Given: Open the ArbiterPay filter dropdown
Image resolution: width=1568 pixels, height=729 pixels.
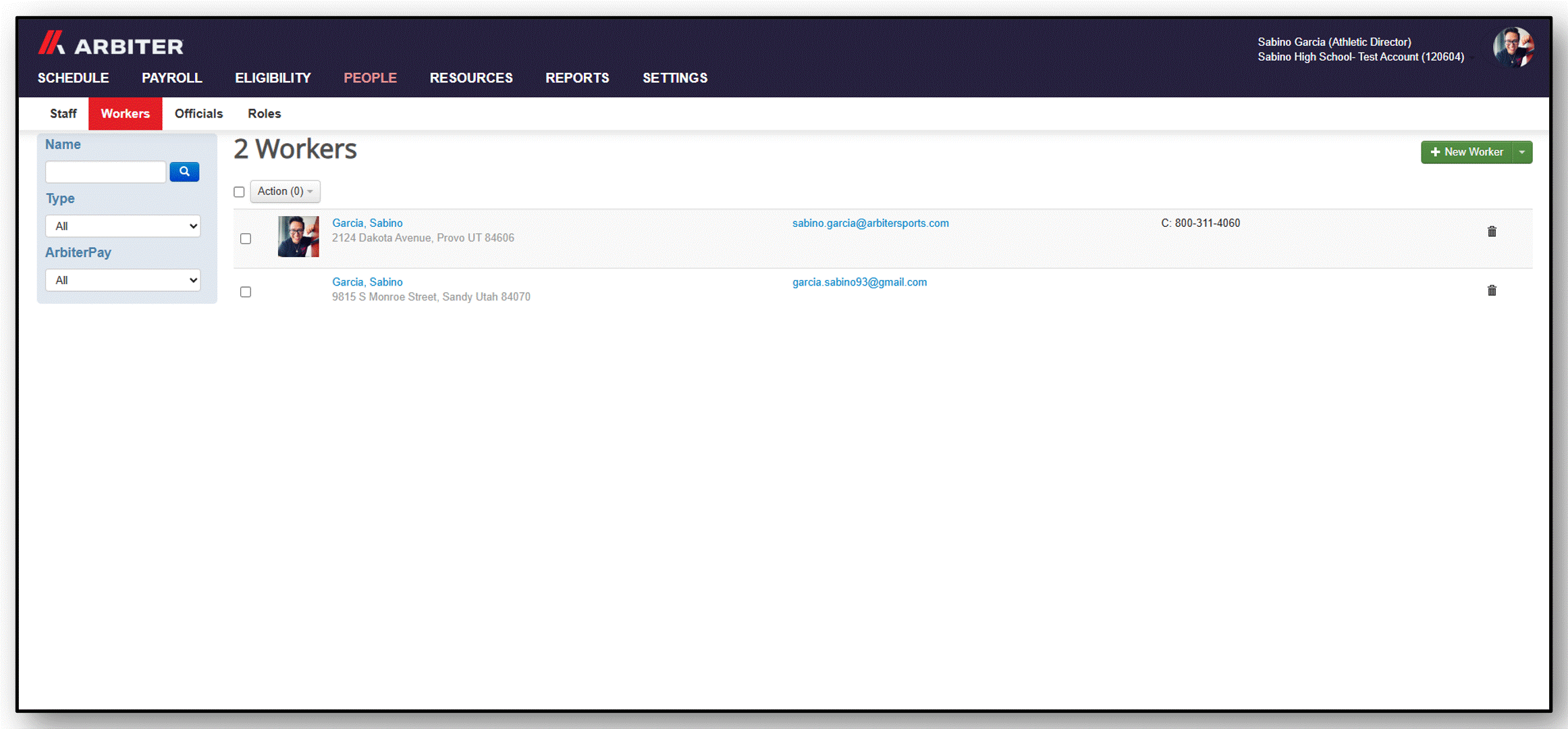Looking at the screenshot, I should [123, 280].
